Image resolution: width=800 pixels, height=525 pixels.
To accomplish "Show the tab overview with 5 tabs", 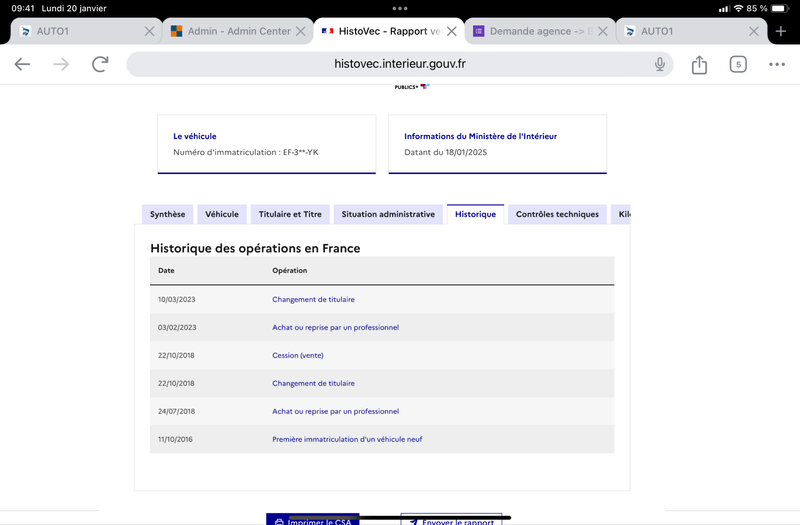I will coord(738,64).
